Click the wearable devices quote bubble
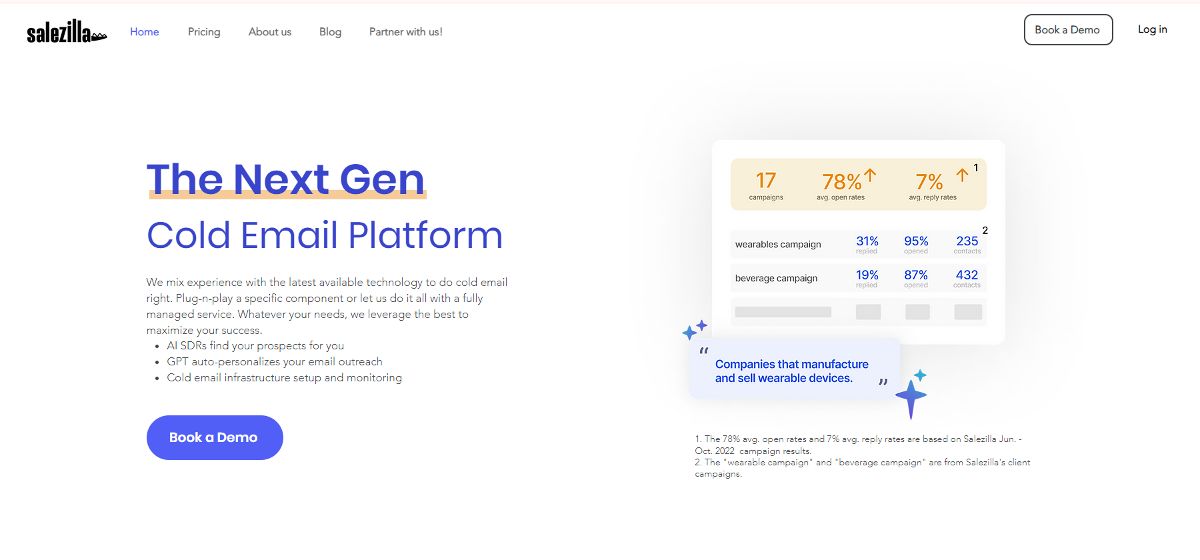The width and height of the screenshot is (1200, 560). pyautogui.click(x=792, y=371)
